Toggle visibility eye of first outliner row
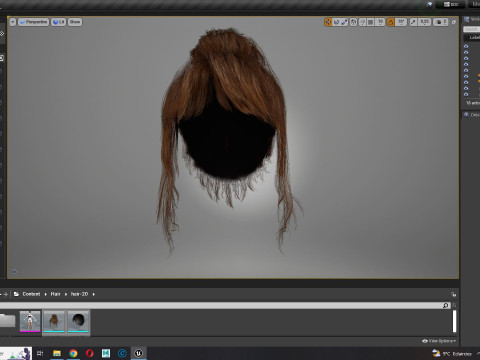This screenshot has height=360, width=480. tap(466, 46)
